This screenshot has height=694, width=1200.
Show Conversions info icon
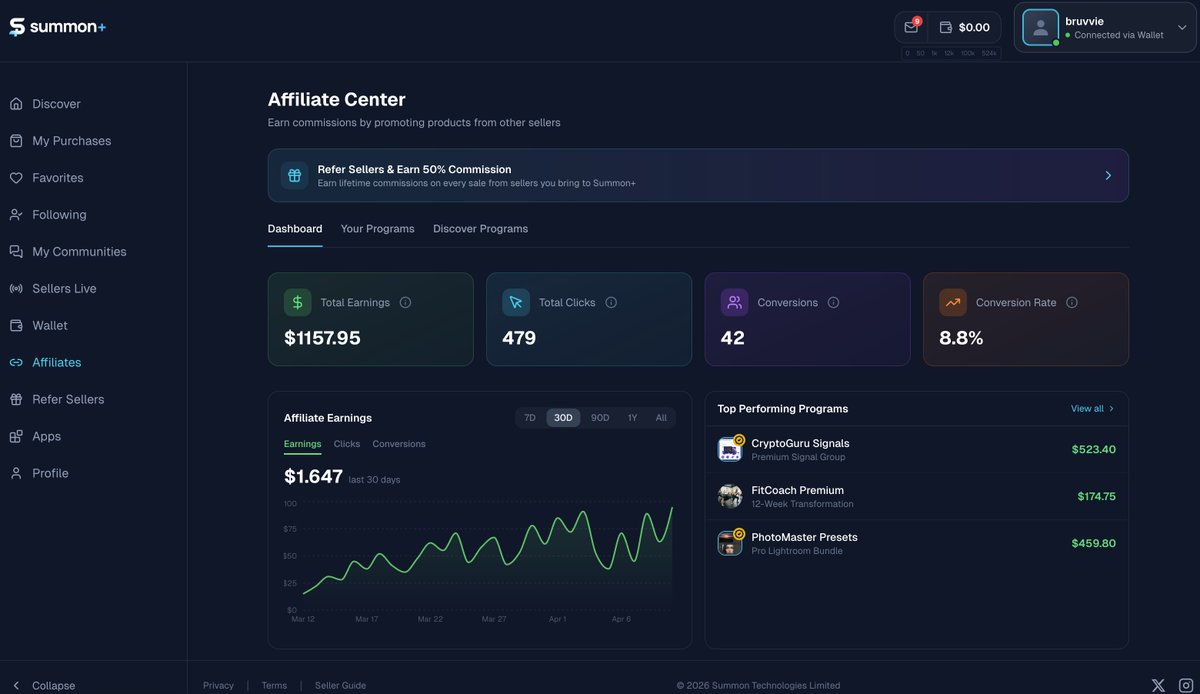click(x=833, y=302)
